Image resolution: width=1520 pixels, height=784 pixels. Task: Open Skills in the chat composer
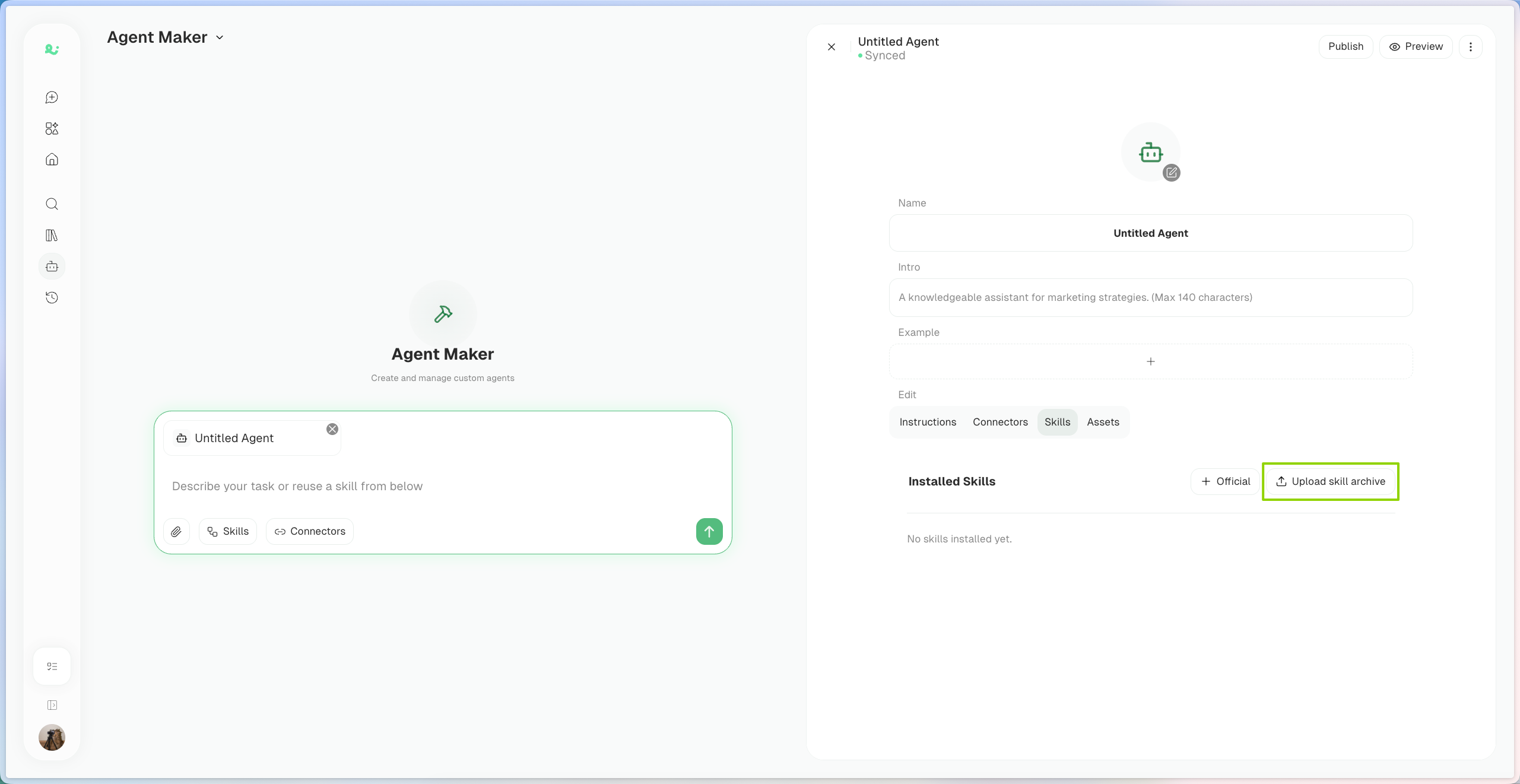click(228, 531)
